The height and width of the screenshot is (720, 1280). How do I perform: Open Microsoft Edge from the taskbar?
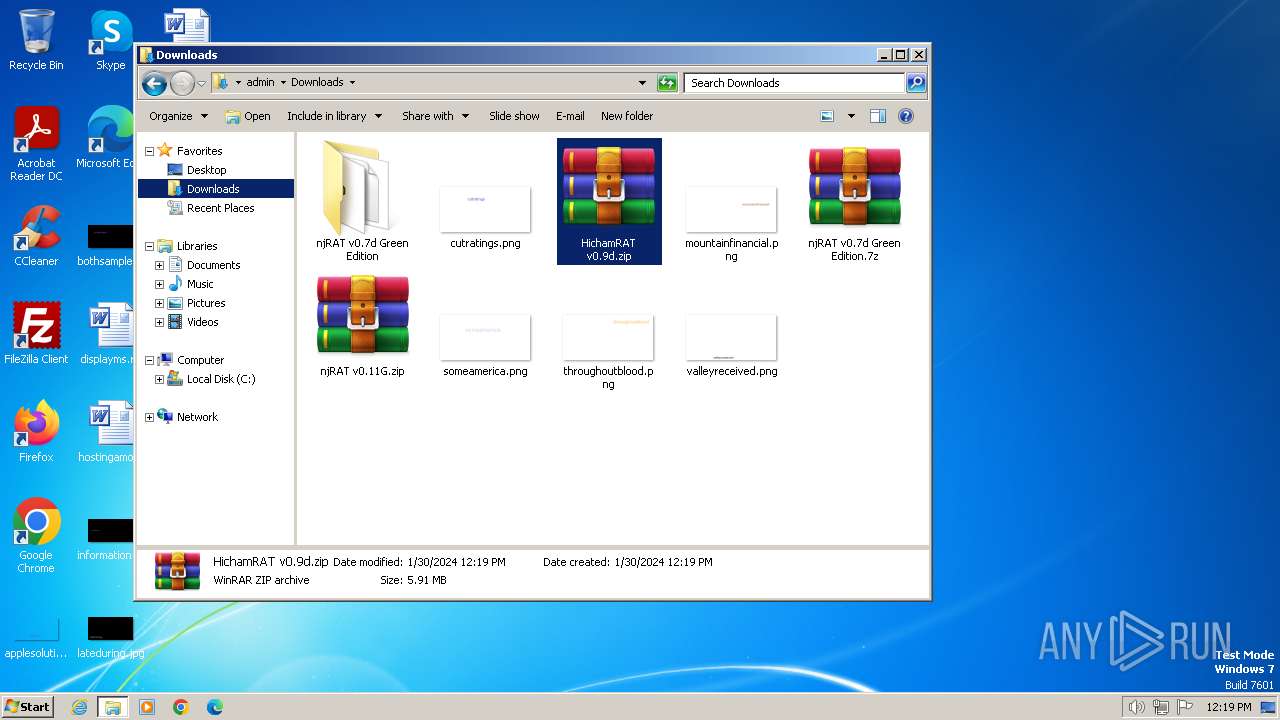point(215,707)
